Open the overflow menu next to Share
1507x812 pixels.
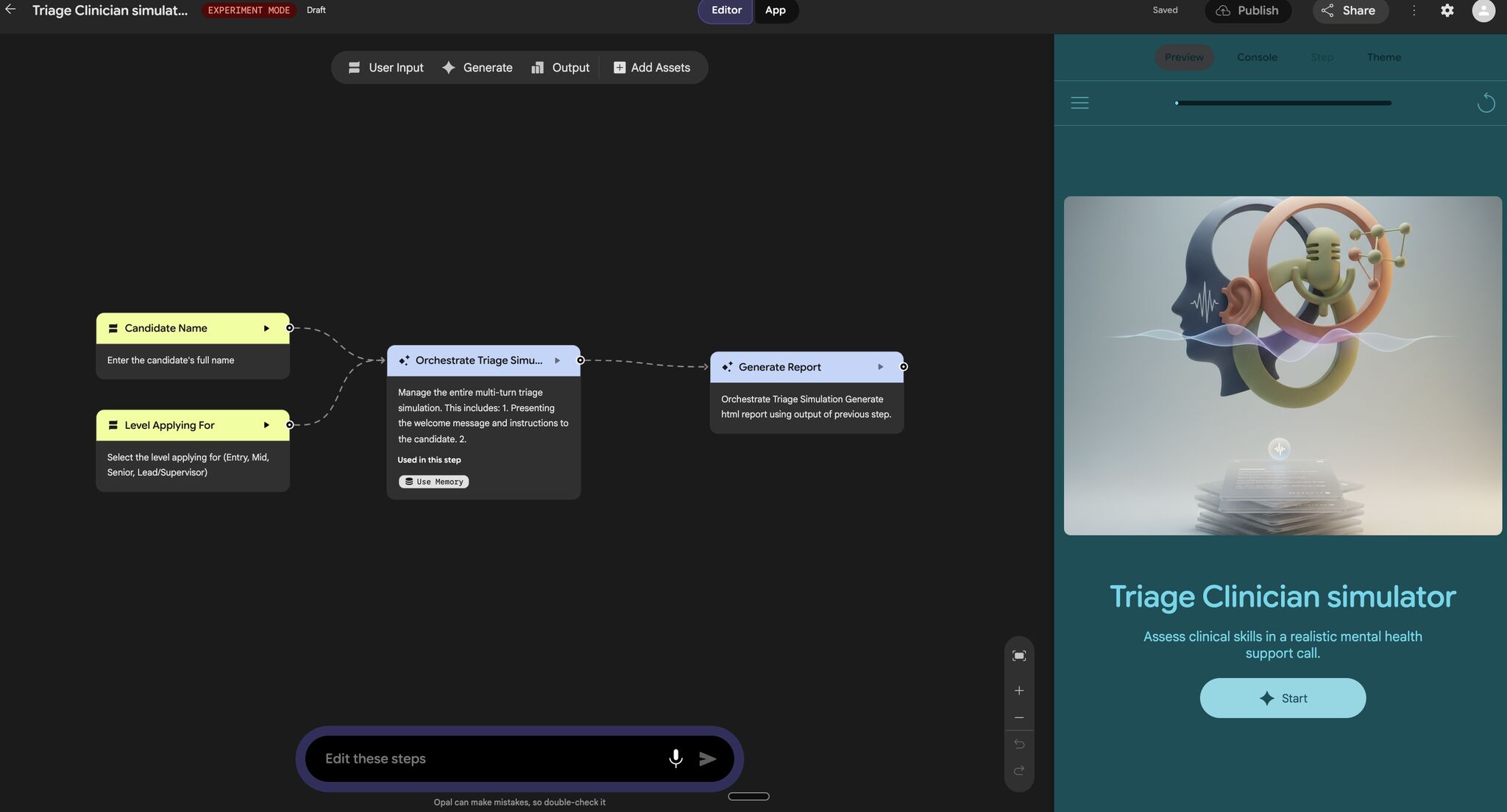pyautogui.click(x=1414, y=10)
